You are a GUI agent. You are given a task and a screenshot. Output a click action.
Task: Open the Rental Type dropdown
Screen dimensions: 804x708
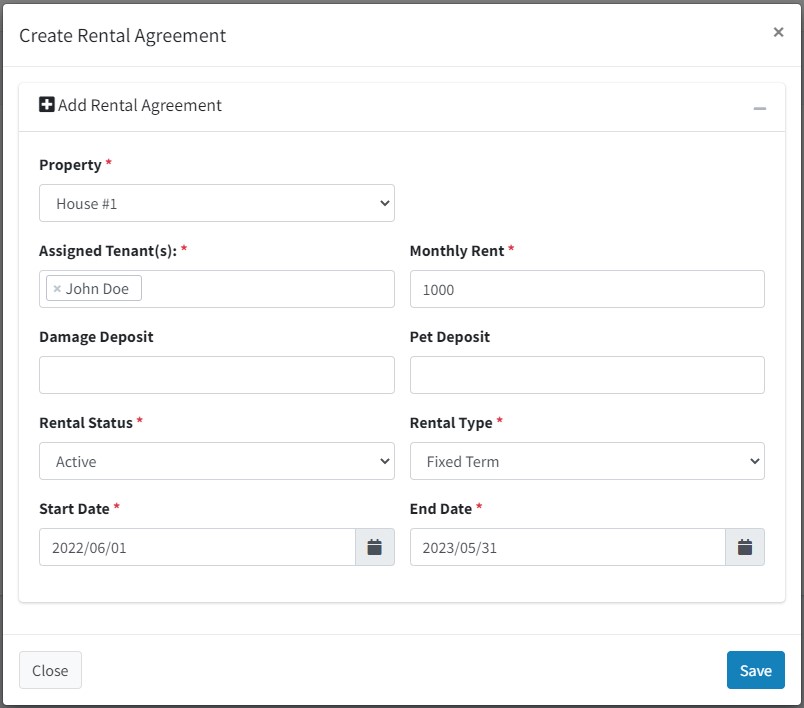[x=587, y=461]
